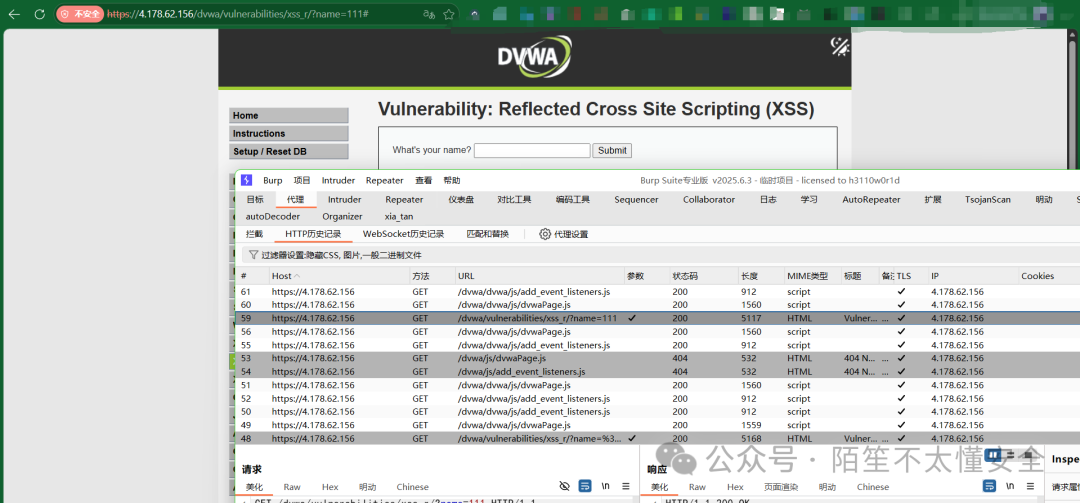Switch to the 对比工具 tab
This screenshot has height=503, width=1080.
515,200
